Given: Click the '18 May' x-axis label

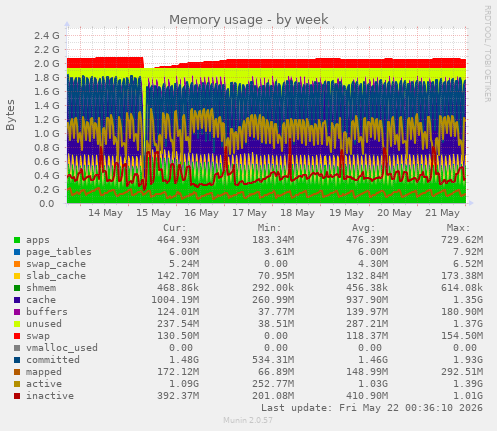Looking at the screenshot, I should pos(297,213).
